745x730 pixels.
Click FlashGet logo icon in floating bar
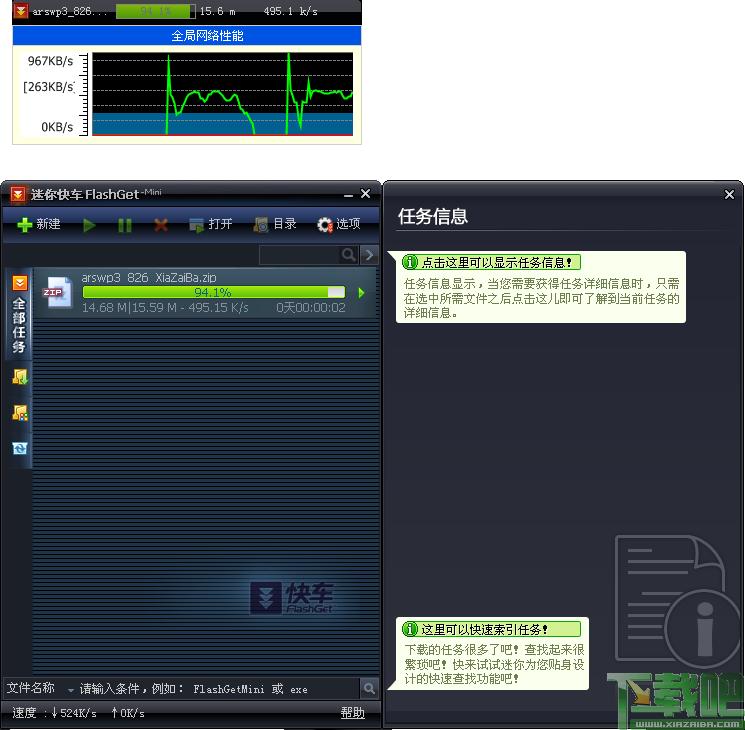coord(21,10)
